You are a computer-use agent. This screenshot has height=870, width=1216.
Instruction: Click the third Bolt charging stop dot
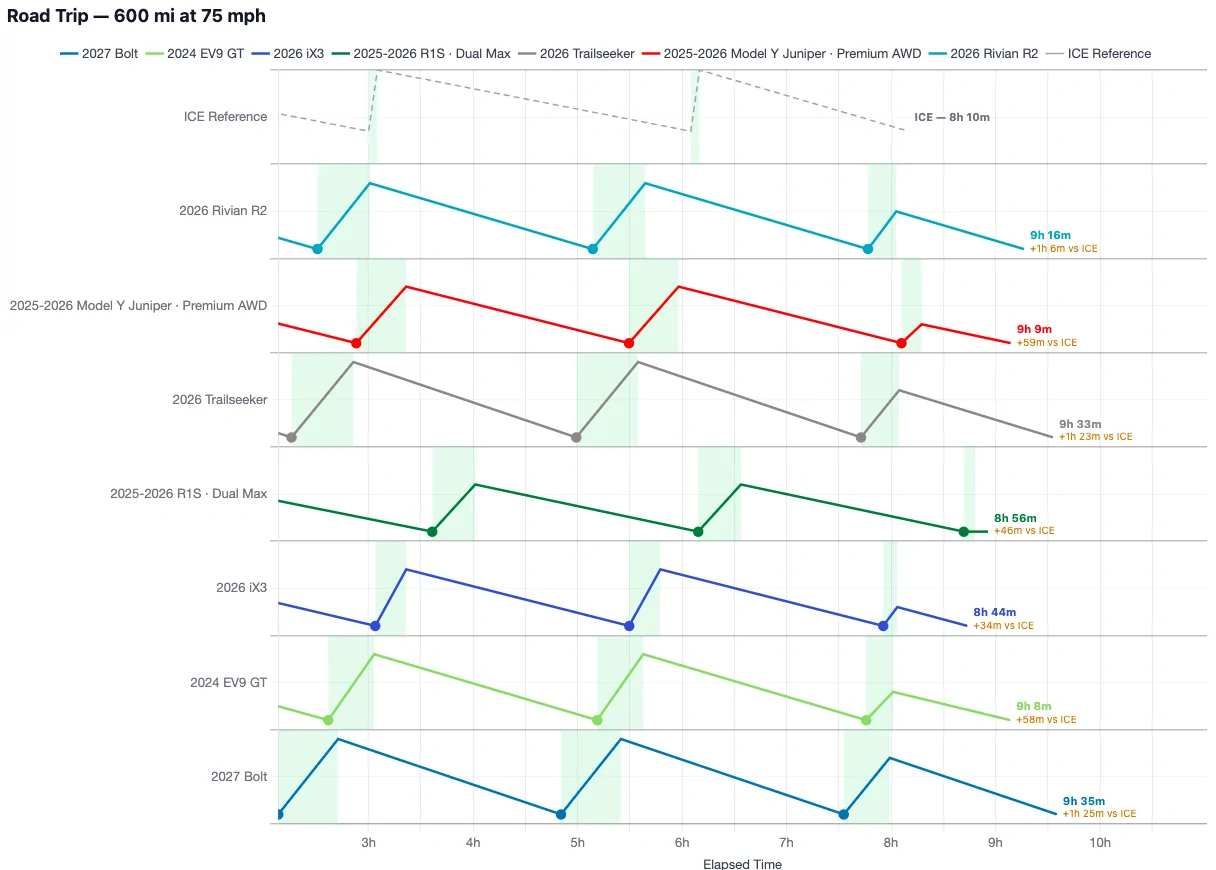pyautogui.click(x=843, y=814)
